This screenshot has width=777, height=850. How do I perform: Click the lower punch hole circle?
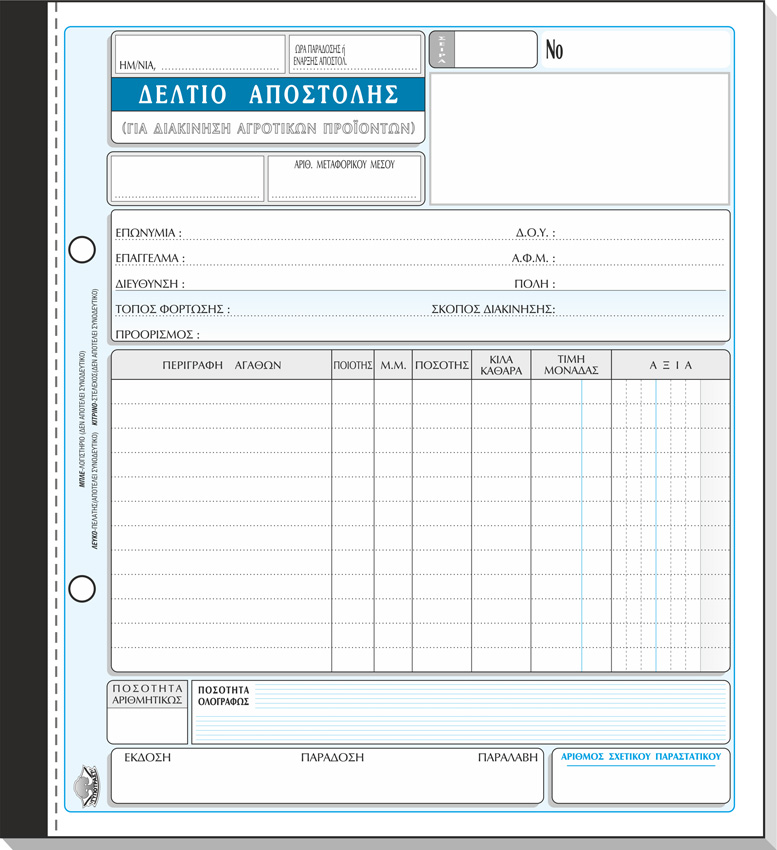[x=82, y=589]
